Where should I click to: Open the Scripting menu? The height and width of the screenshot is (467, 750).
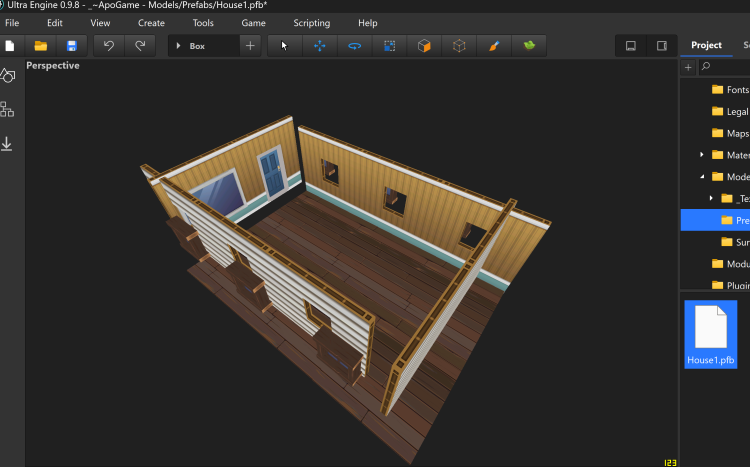(311, 22)
